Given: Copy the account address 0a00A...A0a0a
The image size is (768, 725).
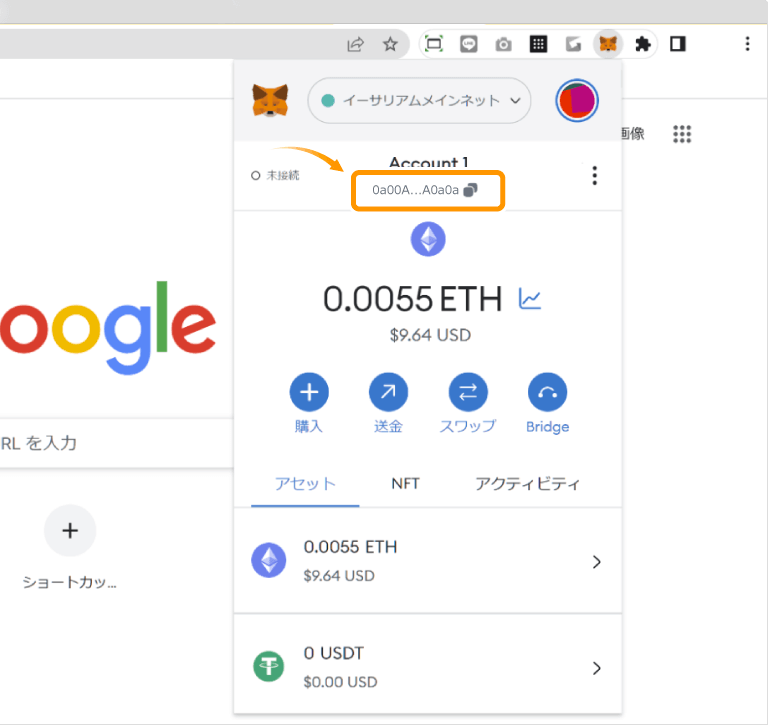Looking at the screenshot, I should [x=425, y=190].
